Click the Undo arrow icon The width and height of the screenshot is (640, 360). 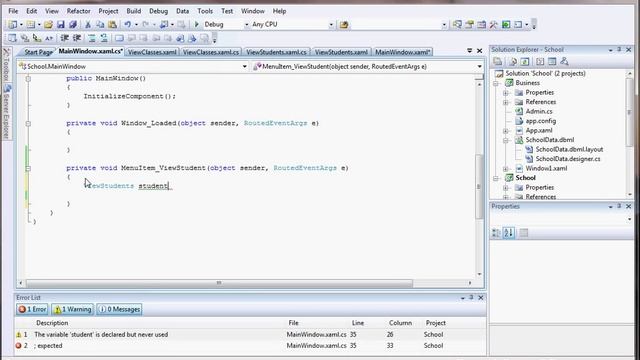click(x=128, y=24)
